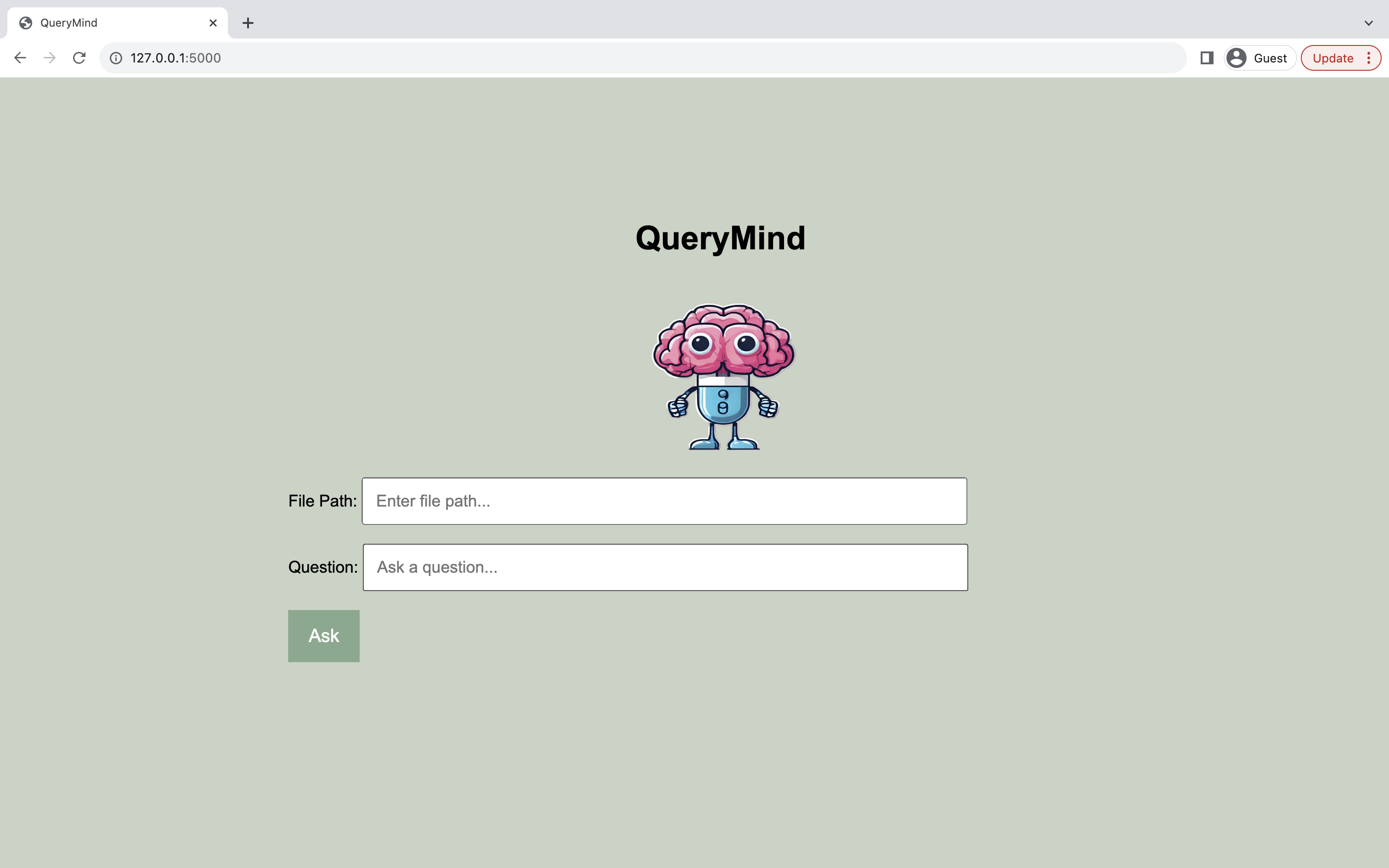Close the QueryMind tab

coord(213,23)
